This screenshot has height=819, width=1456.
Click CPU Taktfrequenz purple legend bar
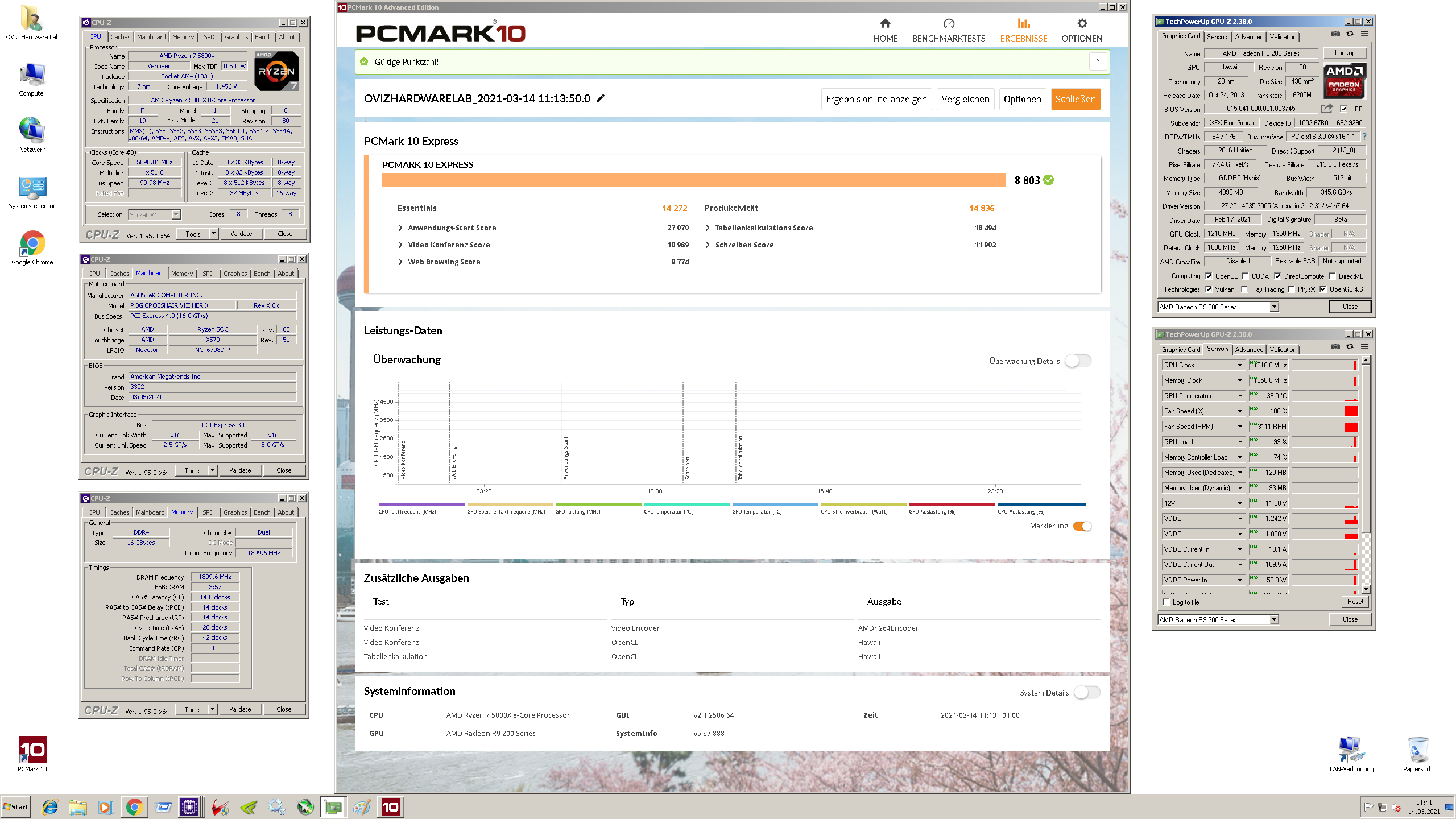(421, 504)
